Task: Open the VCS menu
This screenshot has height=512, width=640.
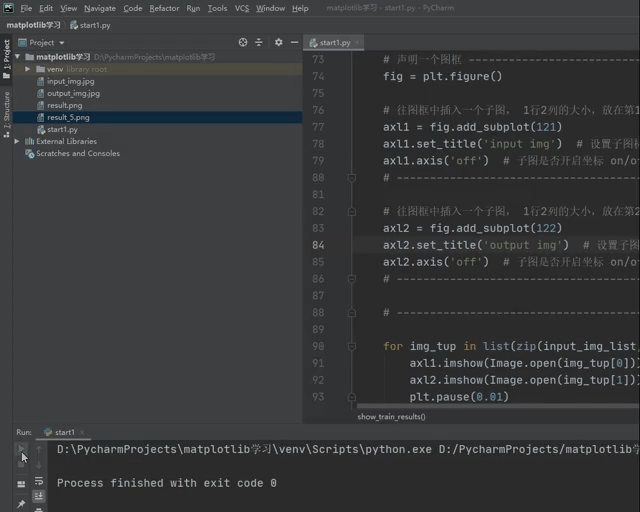Action: [242, 8]
